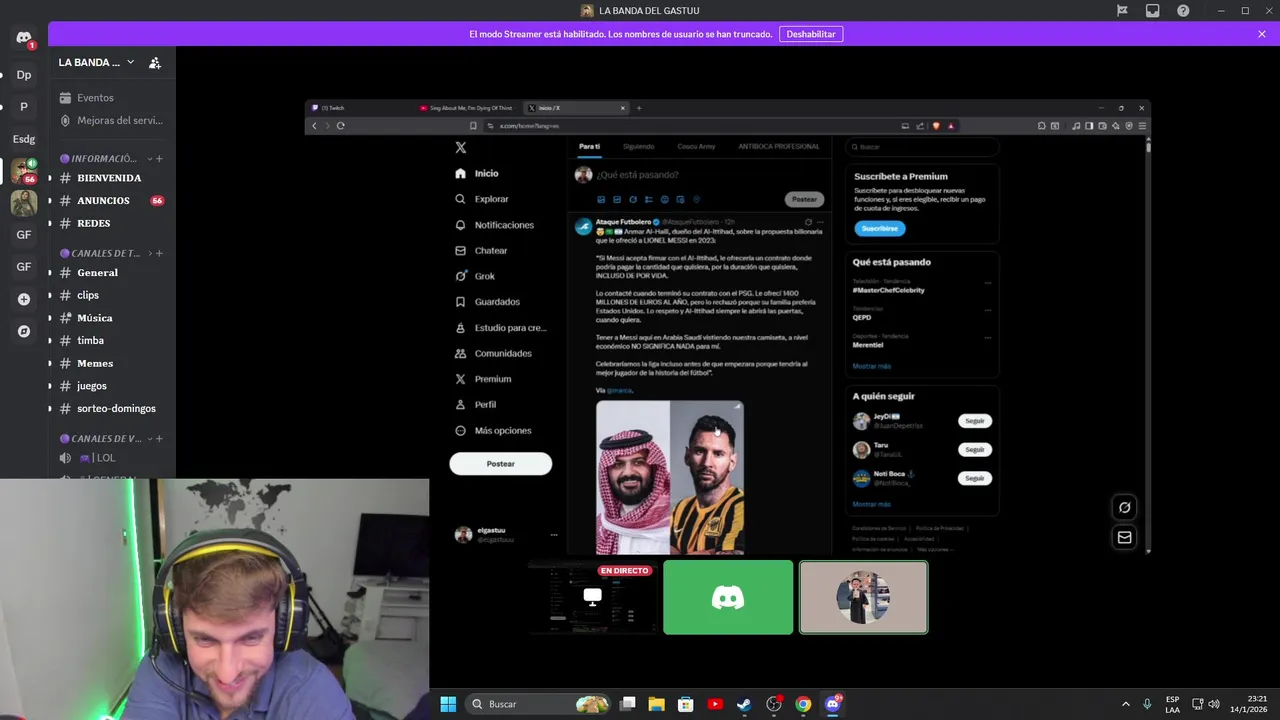Add a channel to the INFORMACIÓN category
The height and width of the screenshot is (720, 1280).
(159, 158)
